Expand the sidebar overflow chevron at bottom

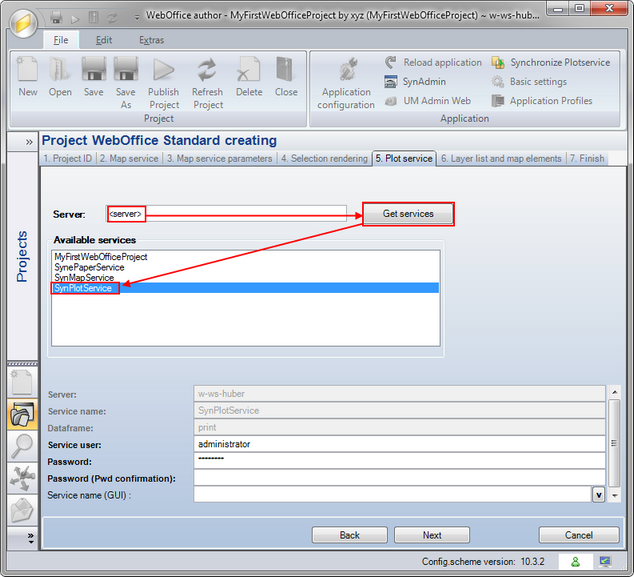[x=30, y=538]
